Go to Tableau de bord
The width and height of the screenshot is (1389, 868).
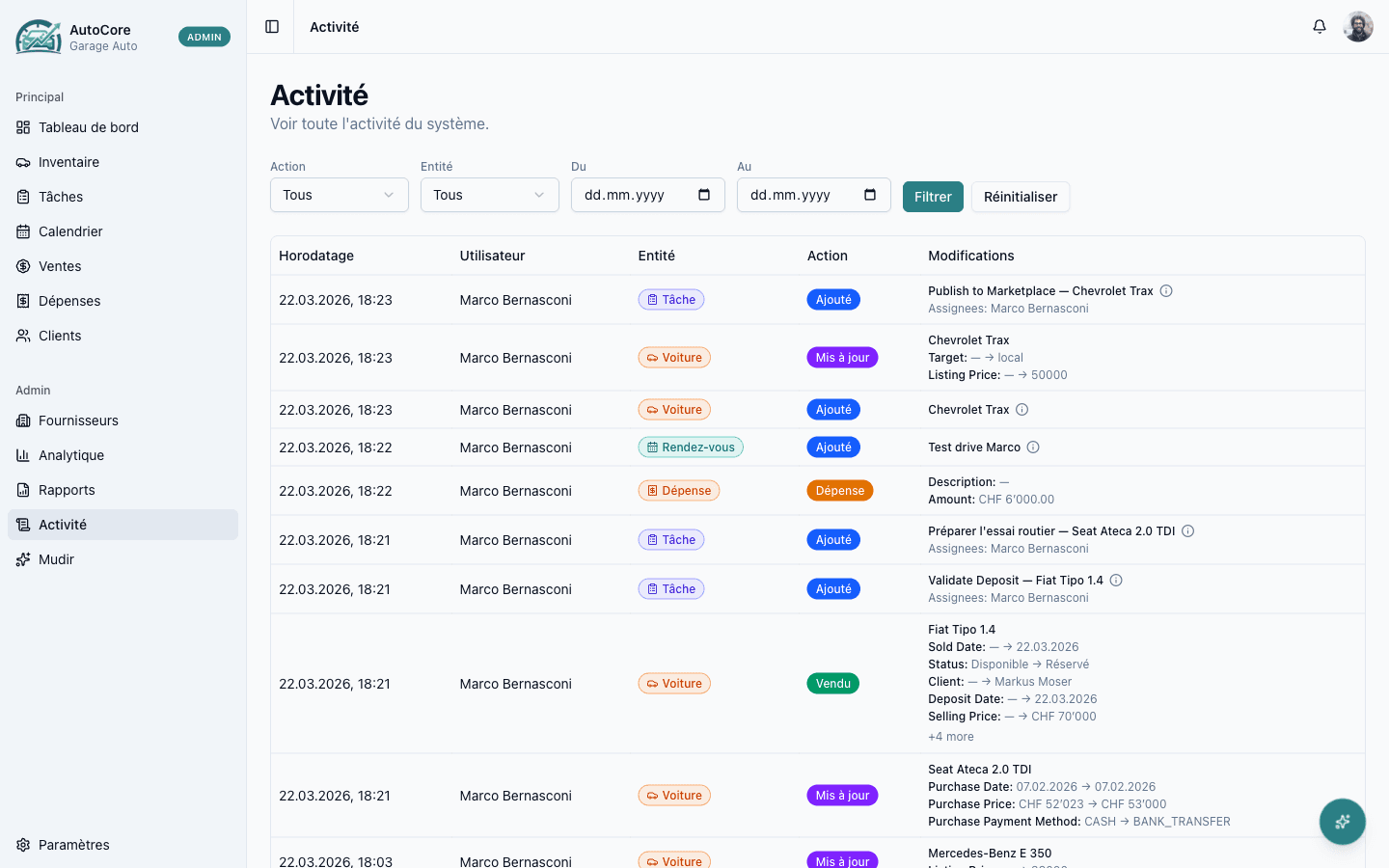click(x=89, y=127)
